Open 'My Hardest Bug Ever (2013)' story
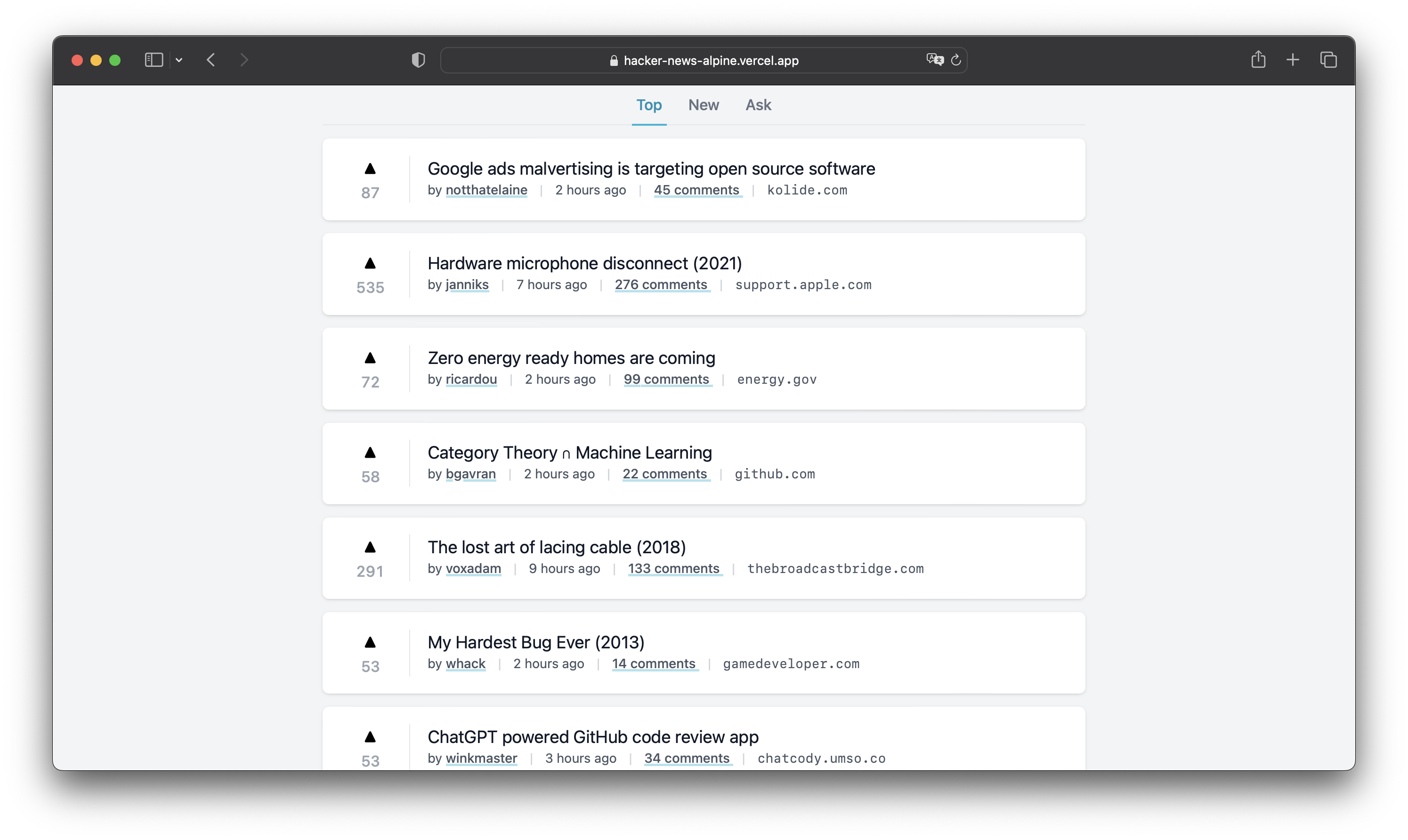Viewport: 1408px width, 840px height. click(535, 642)
